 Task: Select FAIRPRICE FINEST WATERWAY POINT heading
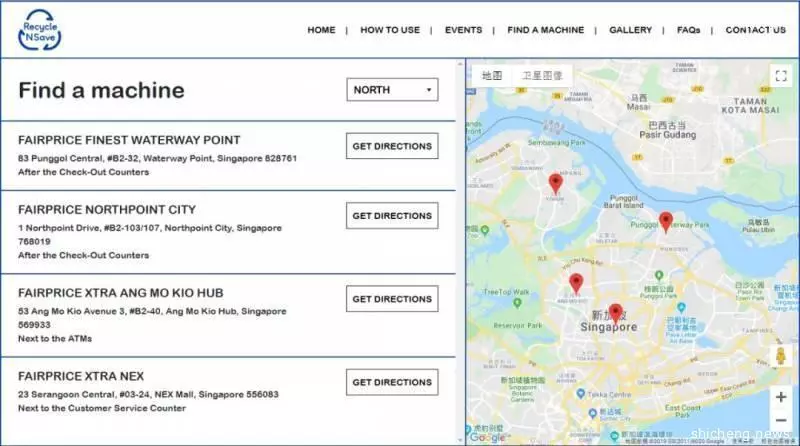click(x=129, y=140)
